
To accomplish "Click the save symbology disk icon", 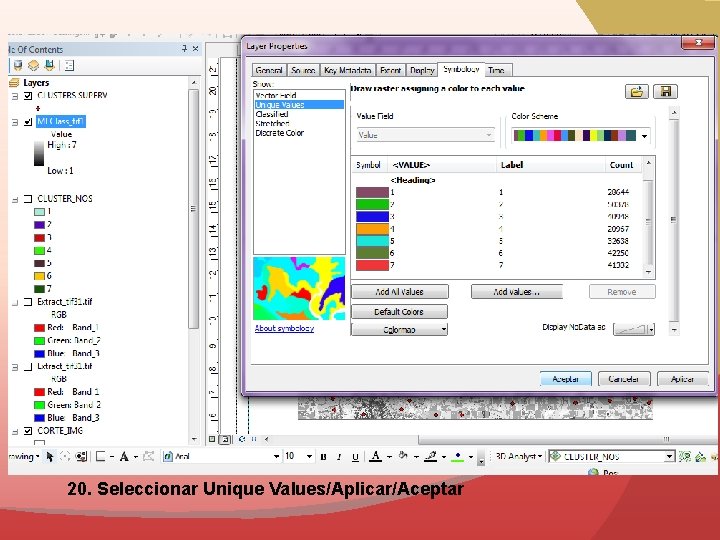I will tap(665, 91).
